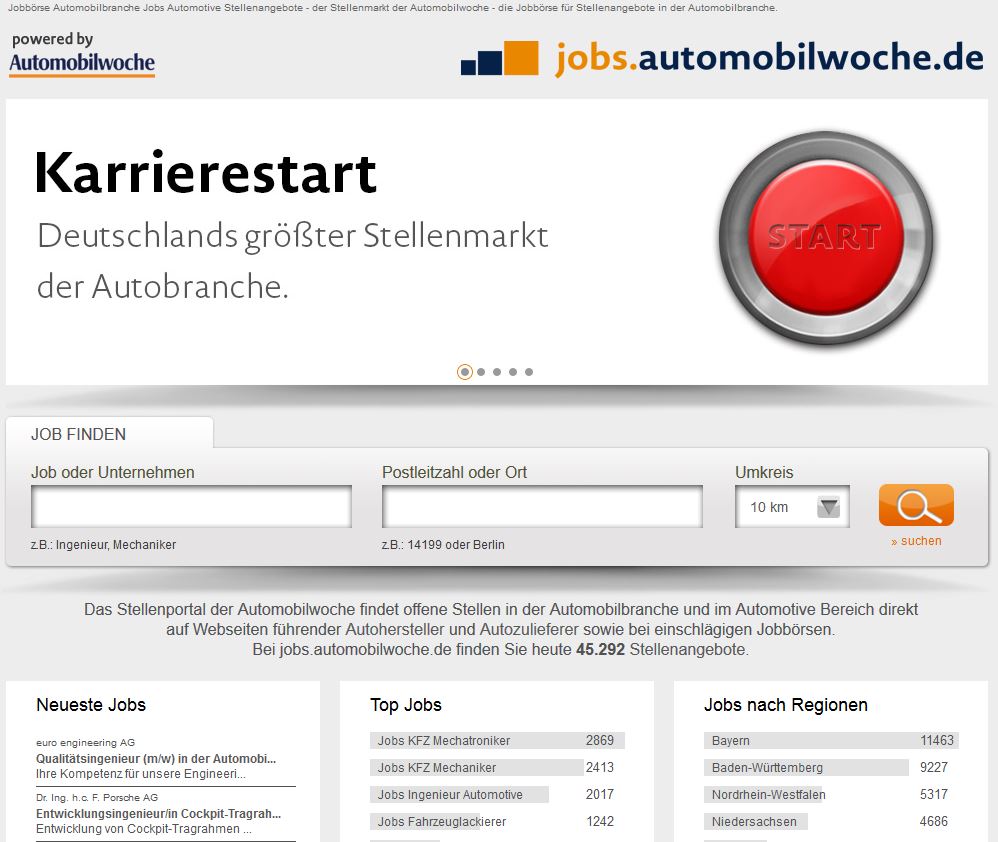
Task: Open the Automobilwoche powered-by logo
Action: click(82, 55)
